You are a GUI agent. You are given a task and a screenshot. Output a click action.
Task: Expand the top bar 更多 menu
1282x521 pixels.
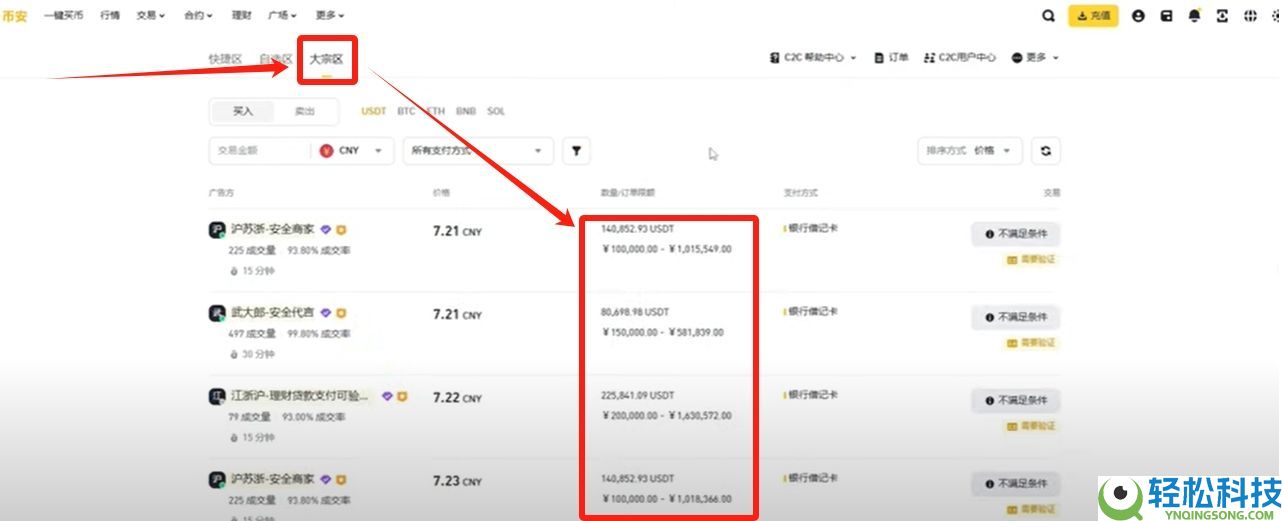330,16
